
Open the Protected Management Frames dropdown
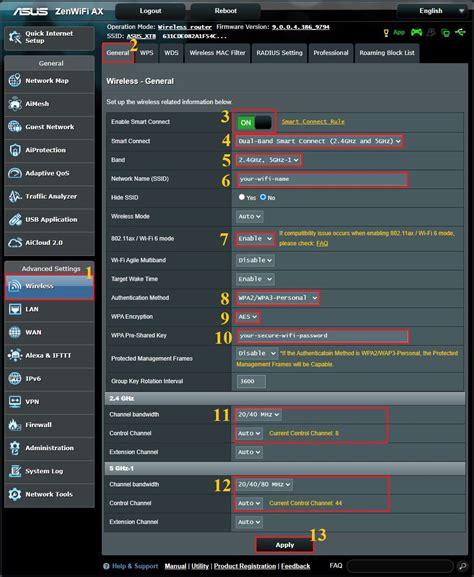click(x=257, y=353)
